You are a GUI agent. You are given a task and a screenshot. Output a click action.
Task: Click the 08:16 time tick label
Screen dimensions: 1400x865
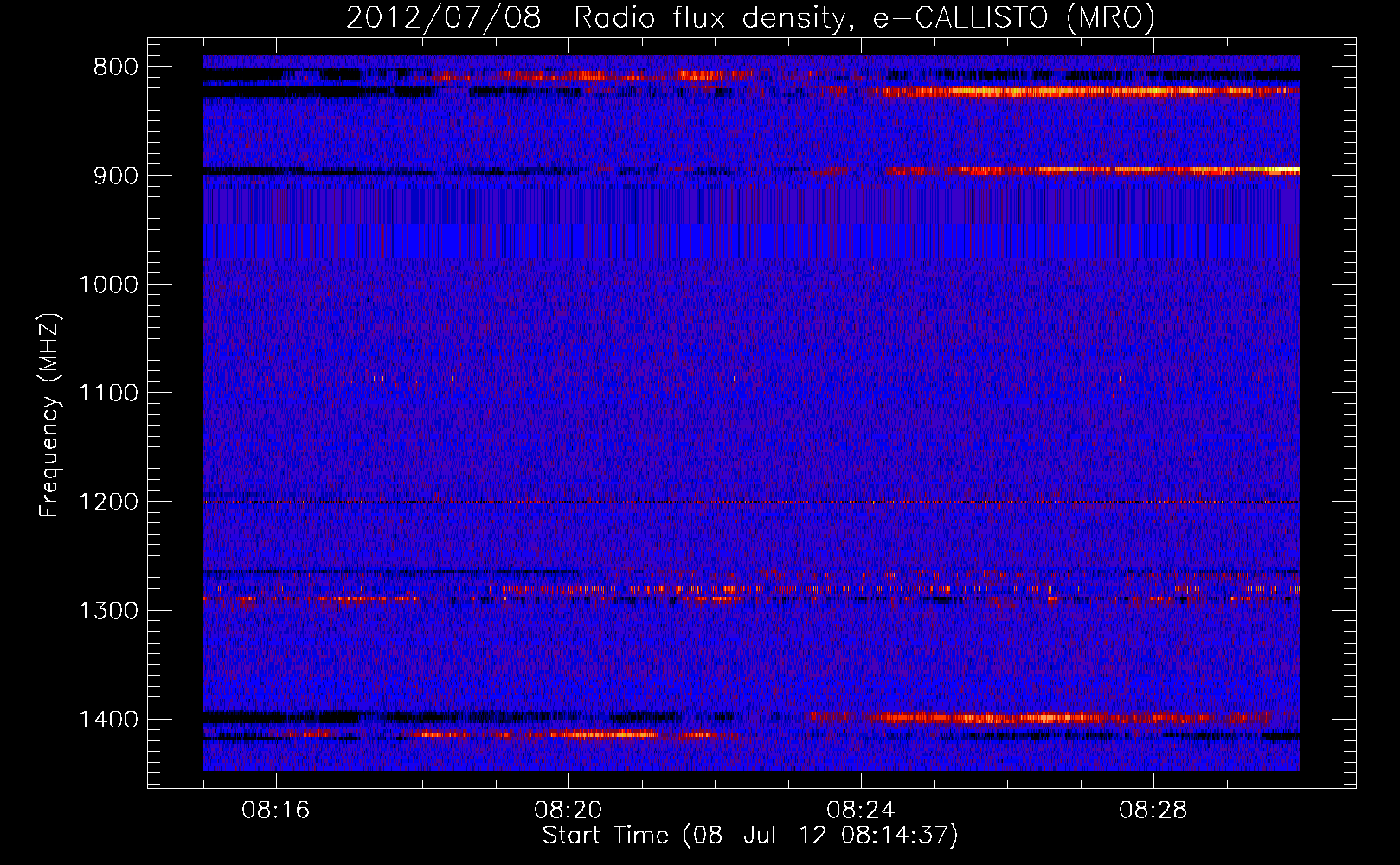[276, 811]
